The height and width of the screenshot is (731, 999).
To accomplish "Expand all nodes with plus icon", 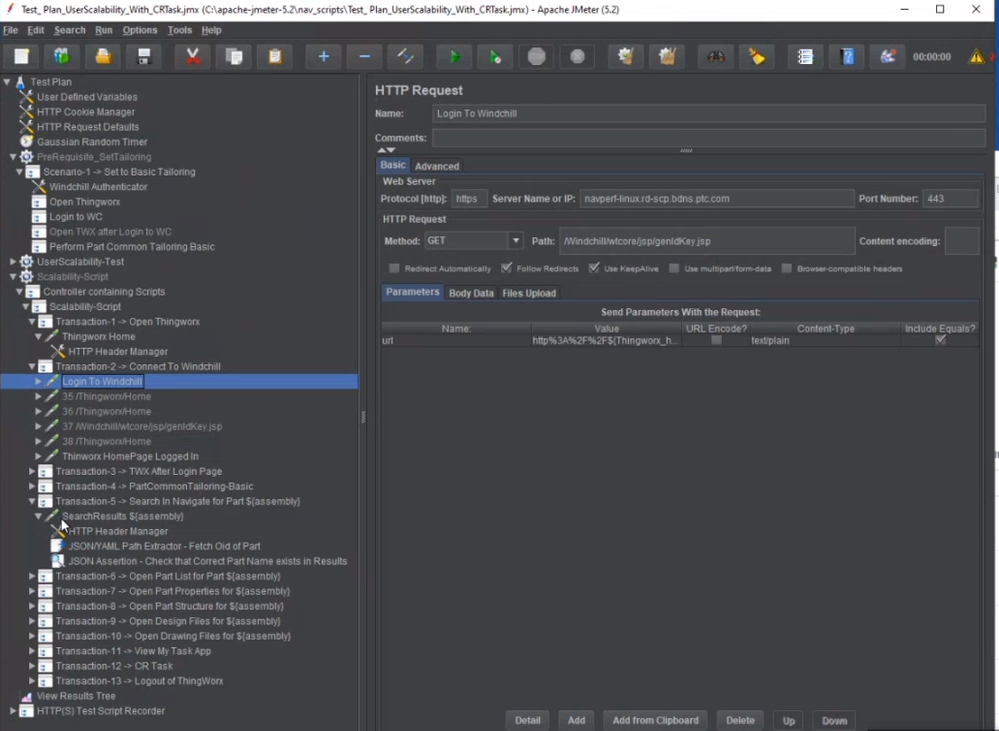I will (x=323, y=57).
